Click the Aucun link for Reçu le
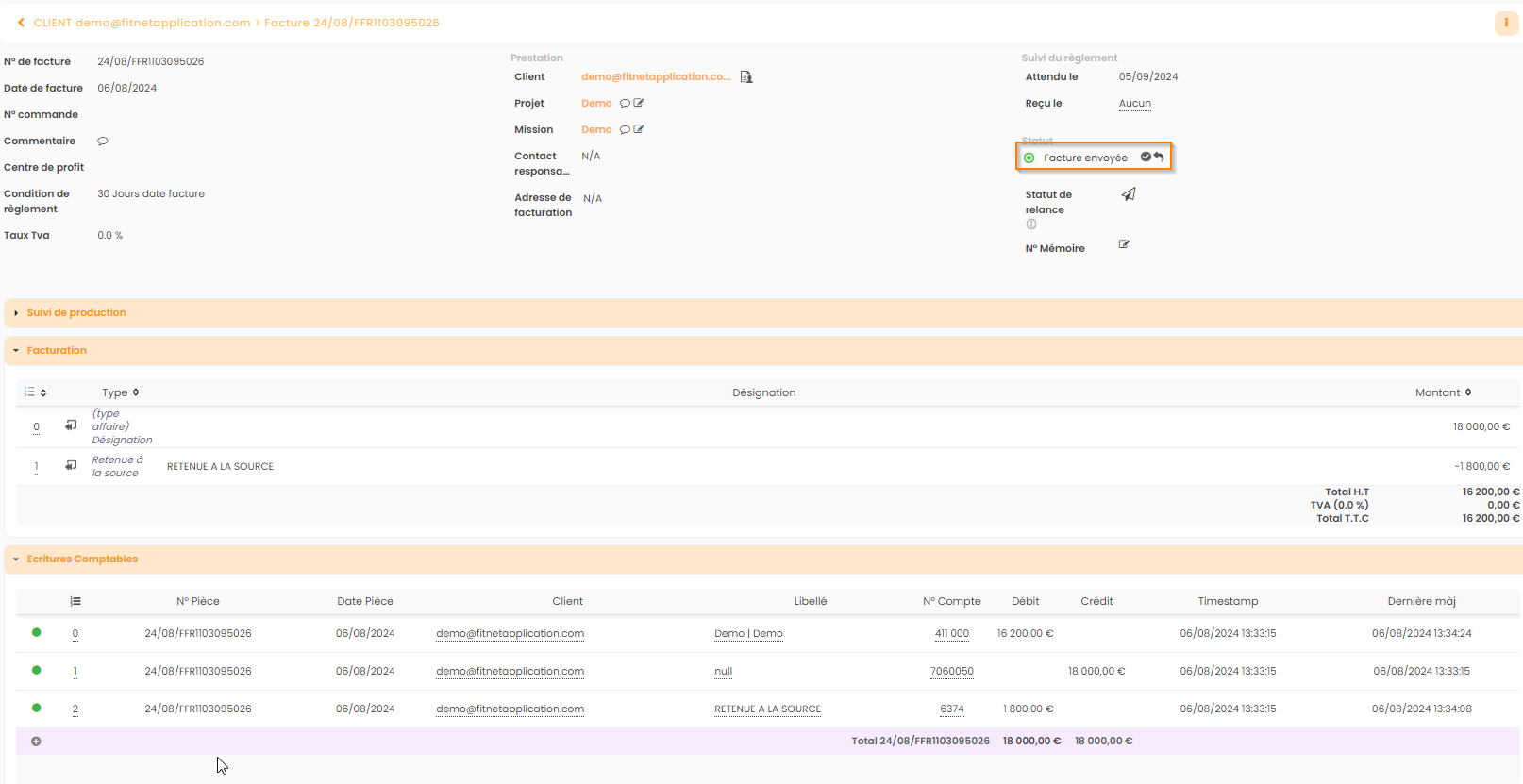This screenshot has height=784, width=1523. (x=1134, y=104)
